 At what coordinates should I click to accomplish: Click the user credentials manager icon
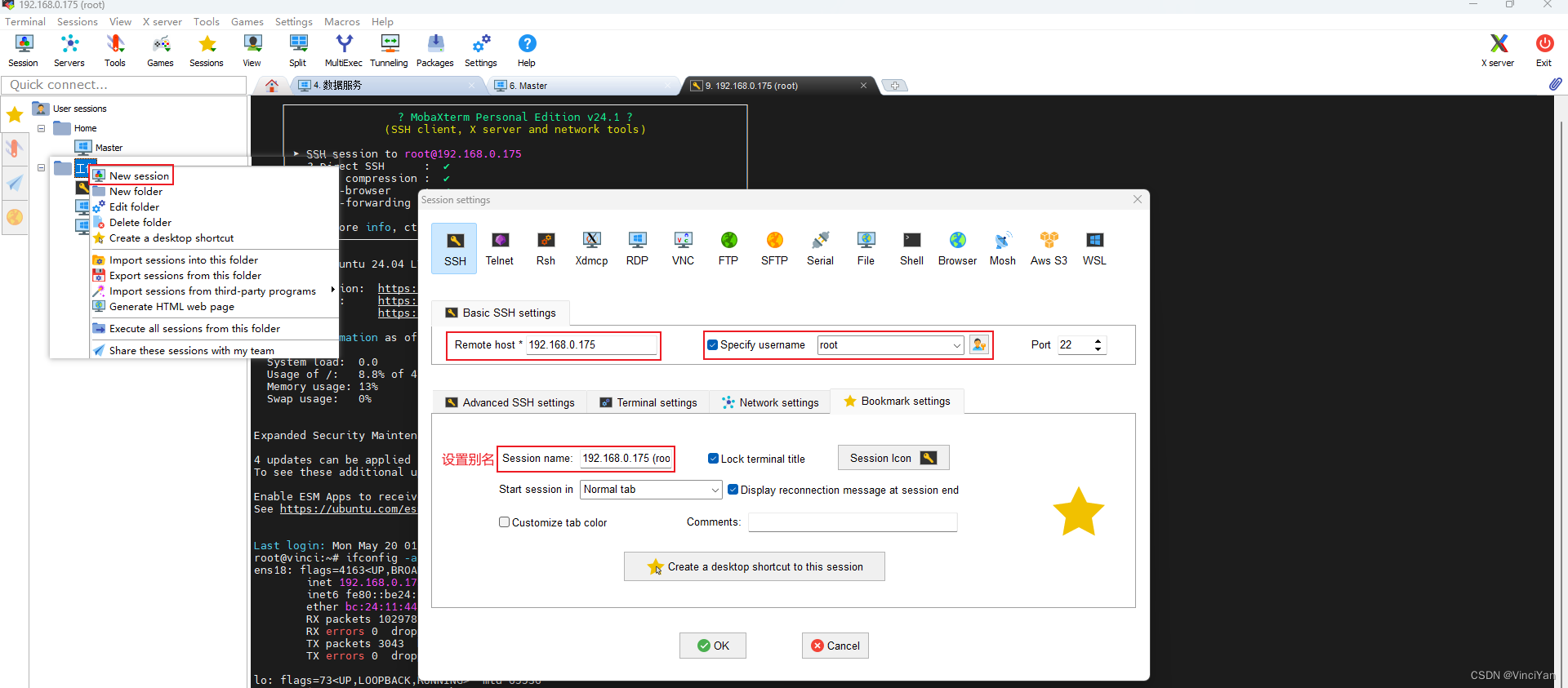pos(978,345)
